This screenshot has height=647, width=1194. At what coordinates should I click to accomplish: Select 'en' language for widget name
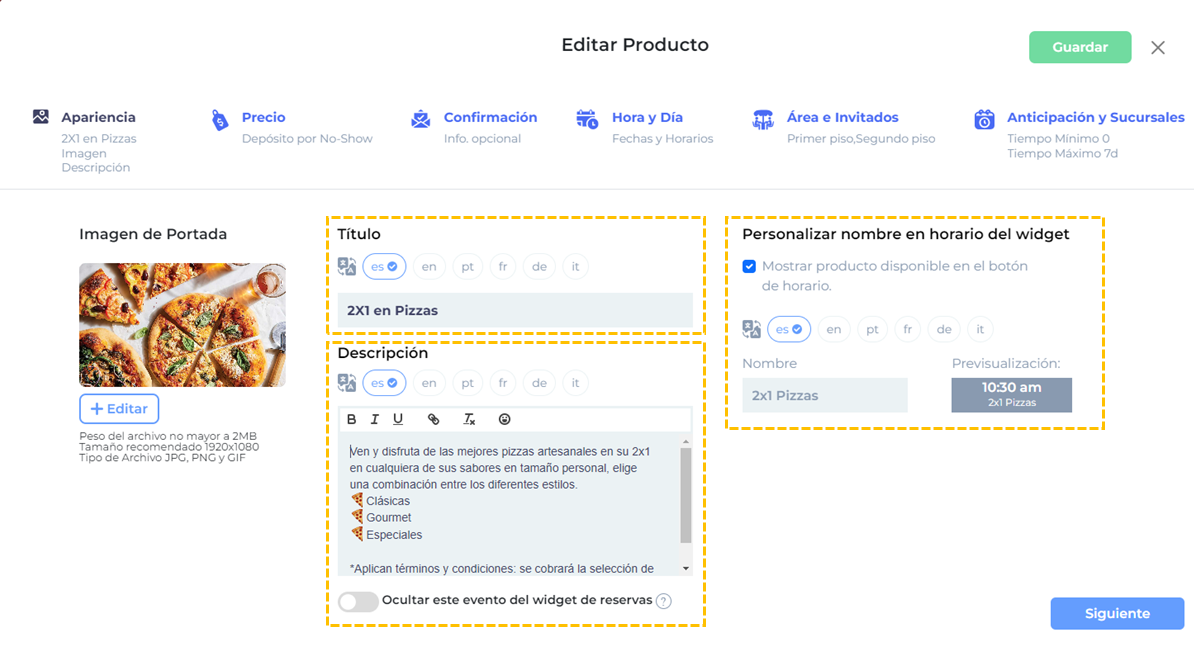(x=834, y=330)
